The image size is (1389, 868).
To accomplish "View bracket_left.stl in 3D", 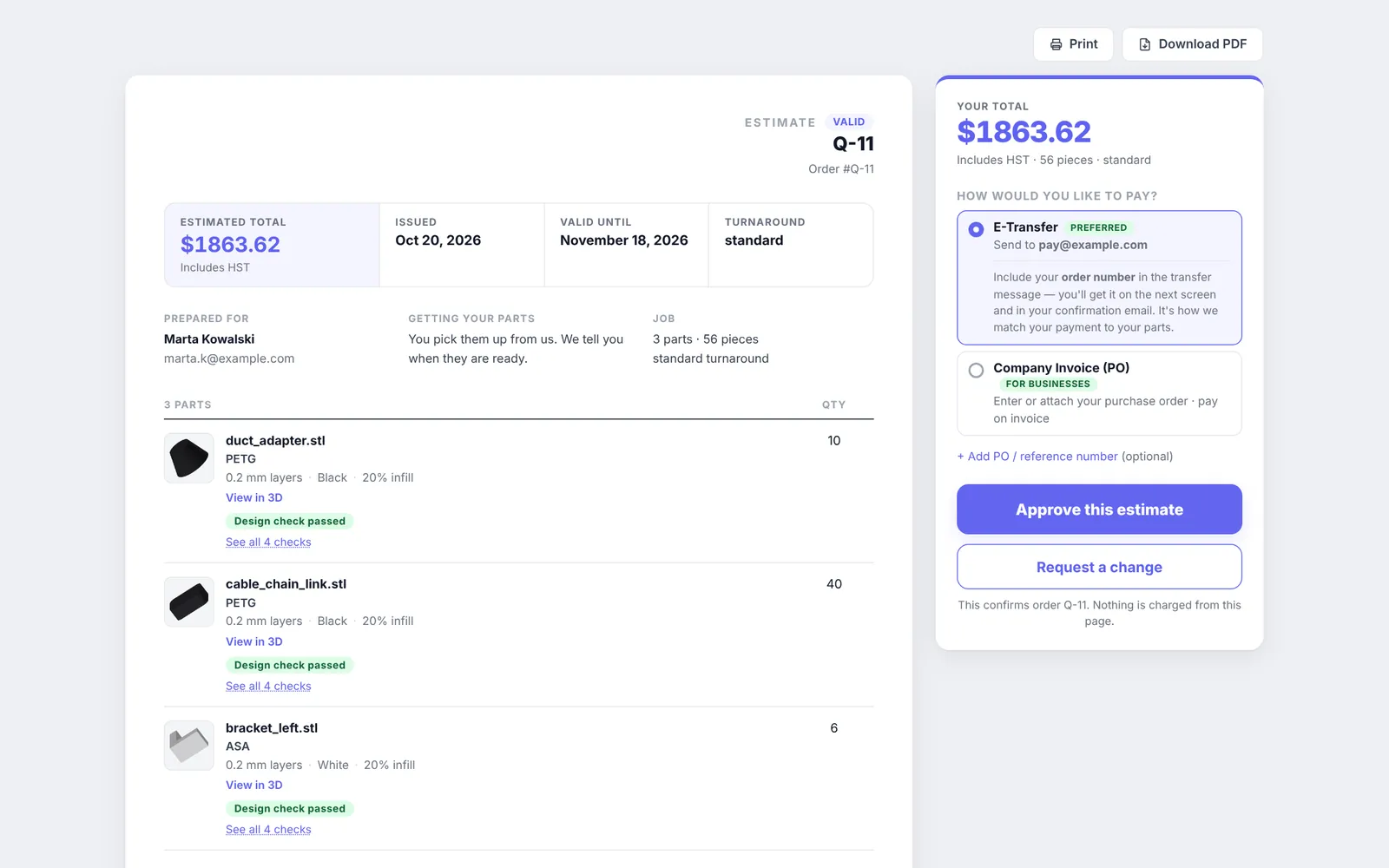I will 254,785.
